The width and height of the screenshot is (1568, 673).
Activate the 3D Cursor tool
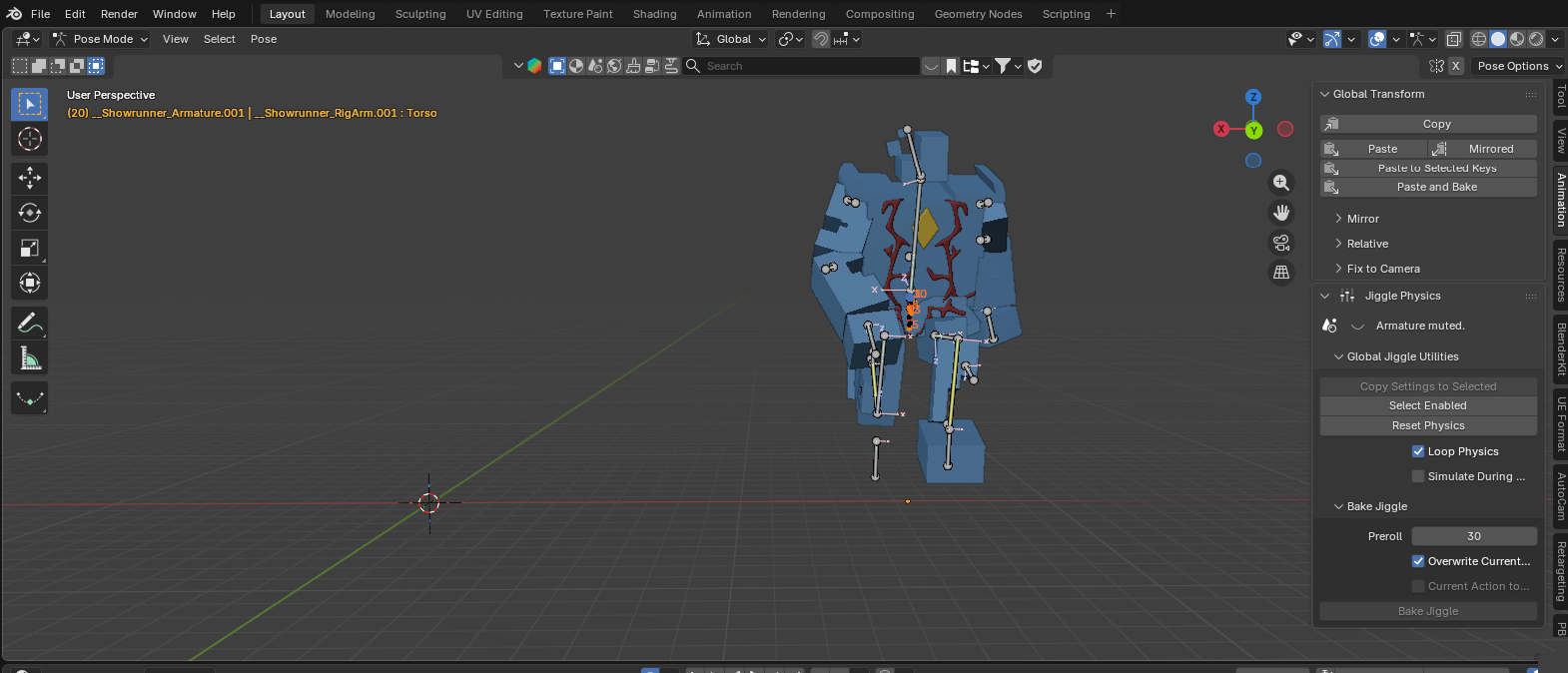pos(30,139)
